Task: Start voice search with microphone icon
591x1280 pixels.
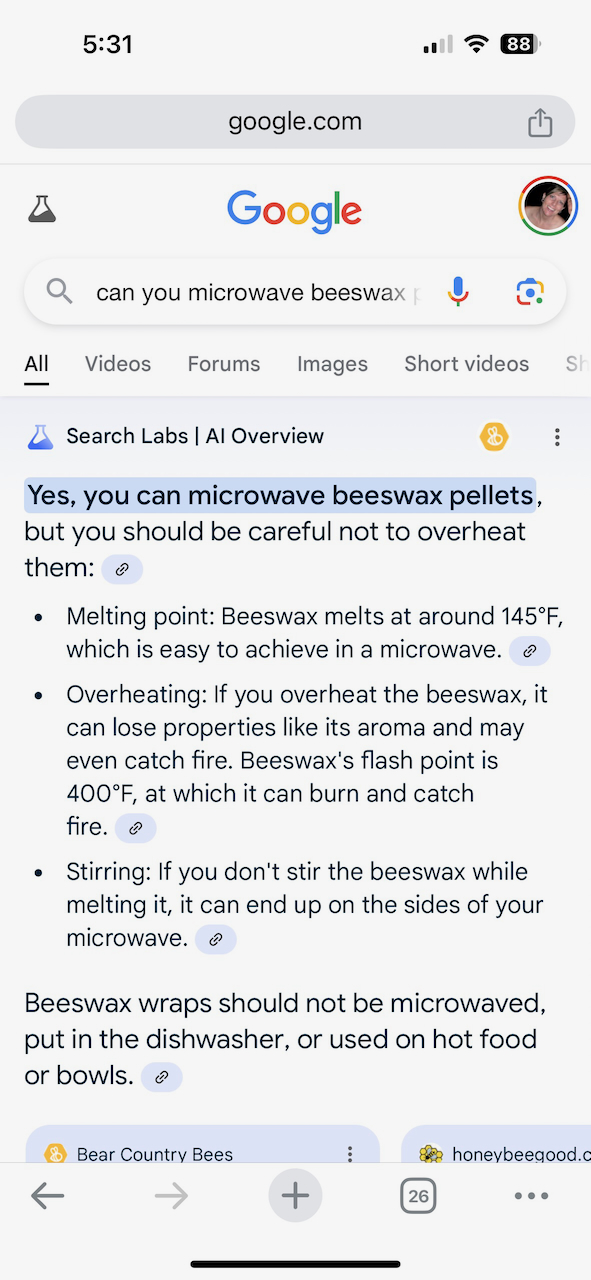Action: (458, 291)
